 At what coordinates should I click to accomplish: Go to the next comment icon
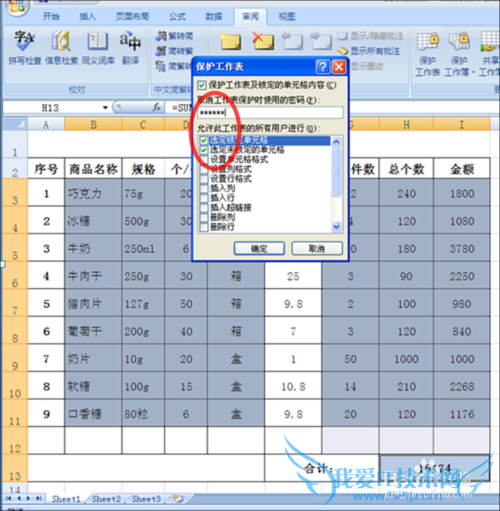coord(321,41)
